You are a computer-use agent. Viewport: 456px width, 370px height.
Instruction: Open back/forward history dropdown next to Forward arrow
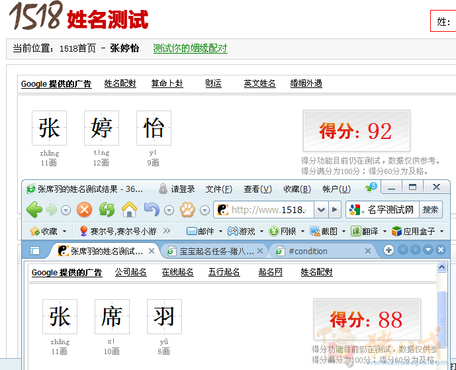coord(66,210)
